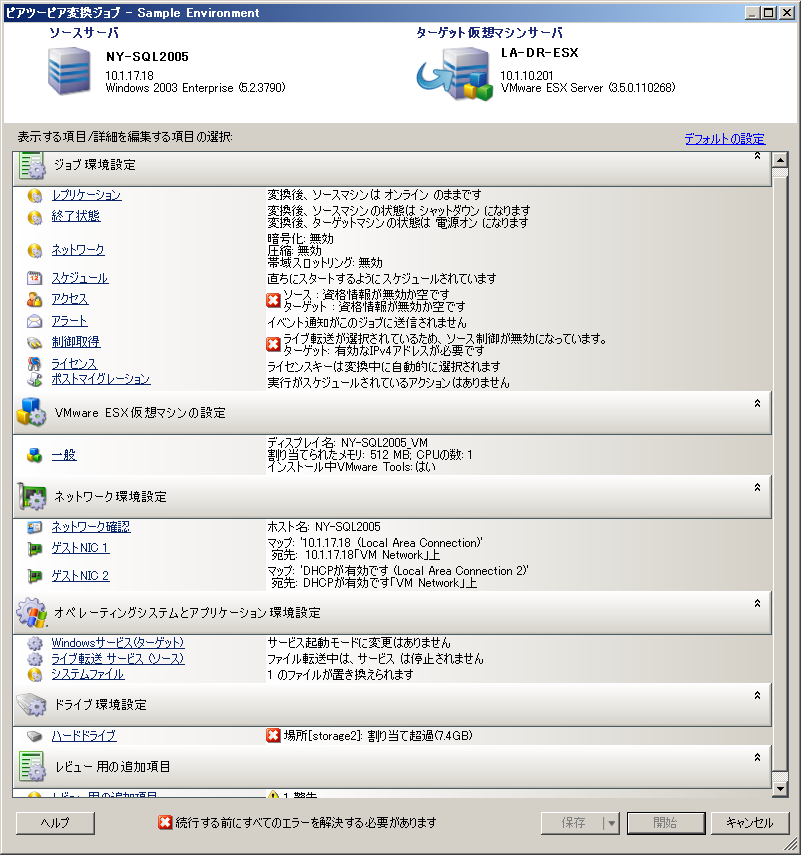The image size is (801, 855).
Task: Open the Windowsサービス(ターゲット) link
Action: pos(118,643)
